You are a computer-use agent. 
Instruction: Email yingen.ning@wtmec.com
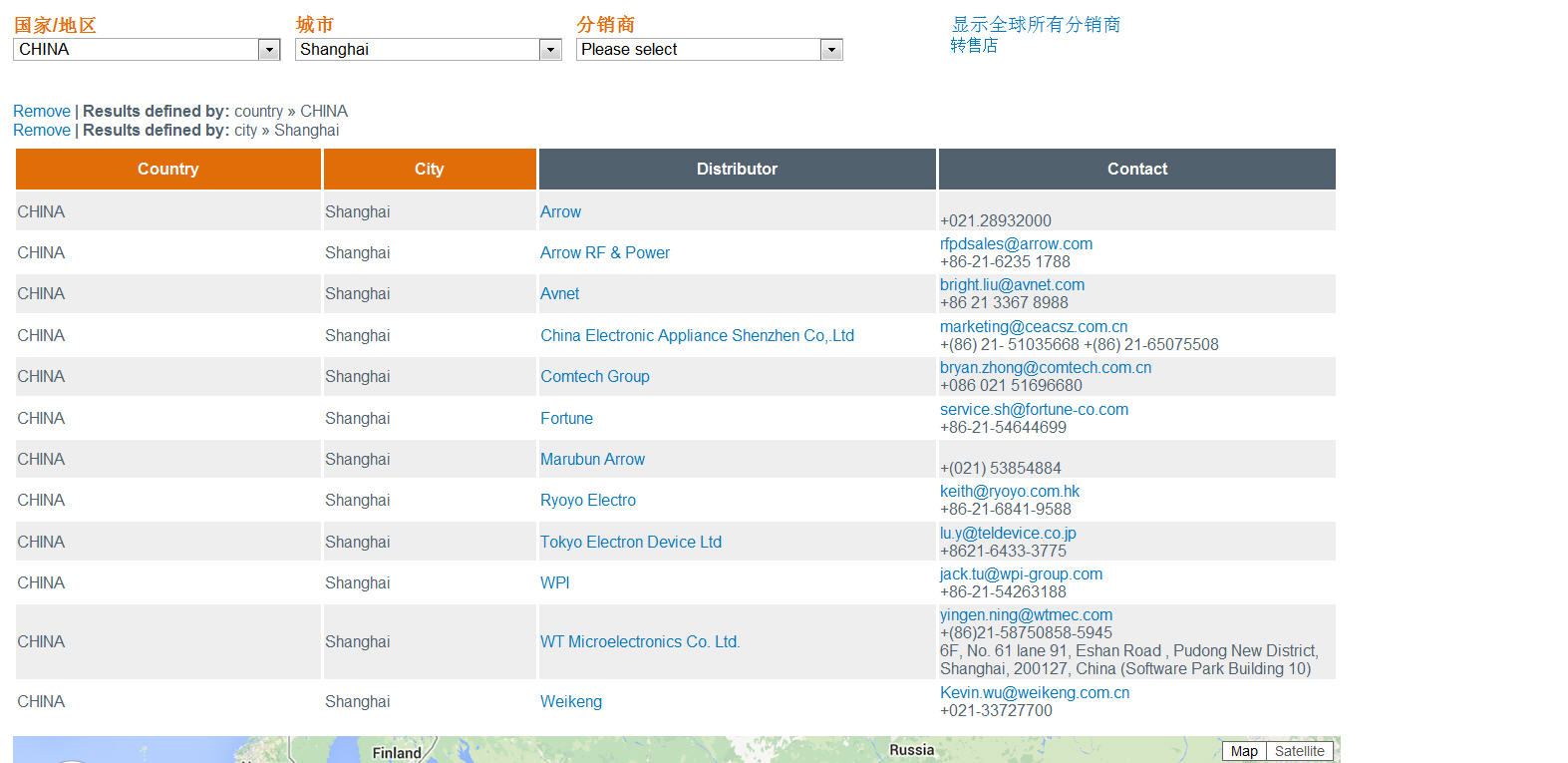click(x=1026, y=614)
